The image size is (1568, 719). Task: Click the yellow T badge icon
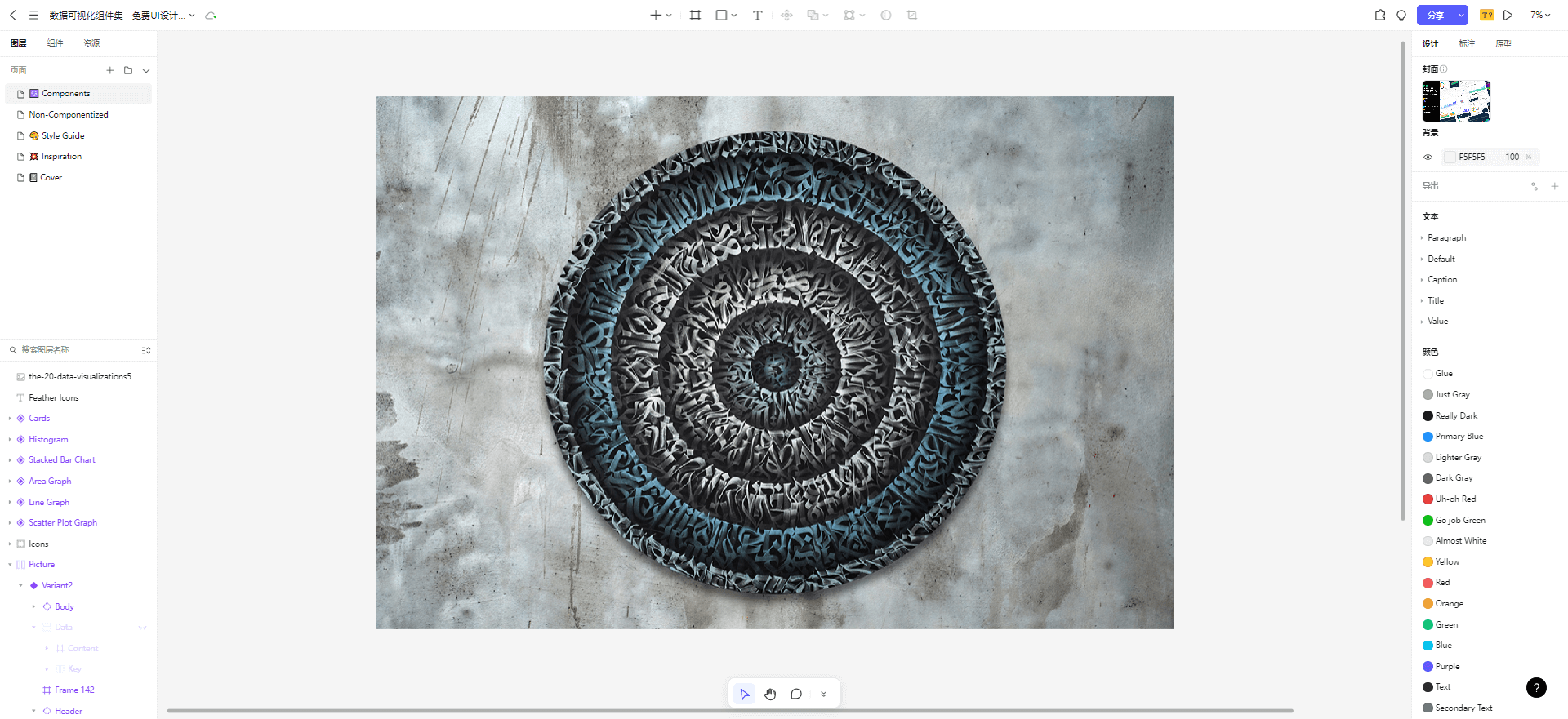coord(1486,15)
